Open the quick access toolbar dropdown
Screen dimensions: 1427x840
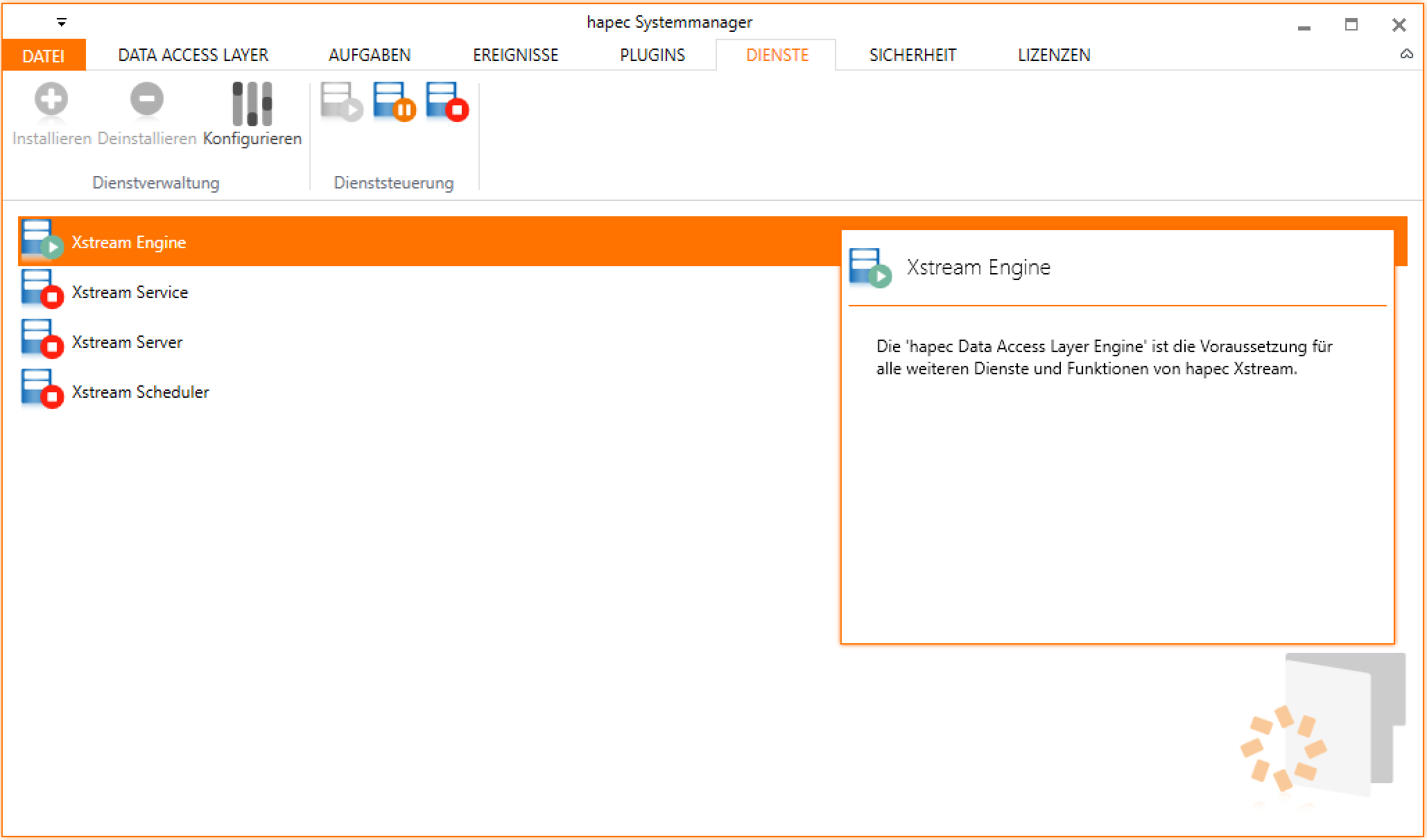point(62,23)
